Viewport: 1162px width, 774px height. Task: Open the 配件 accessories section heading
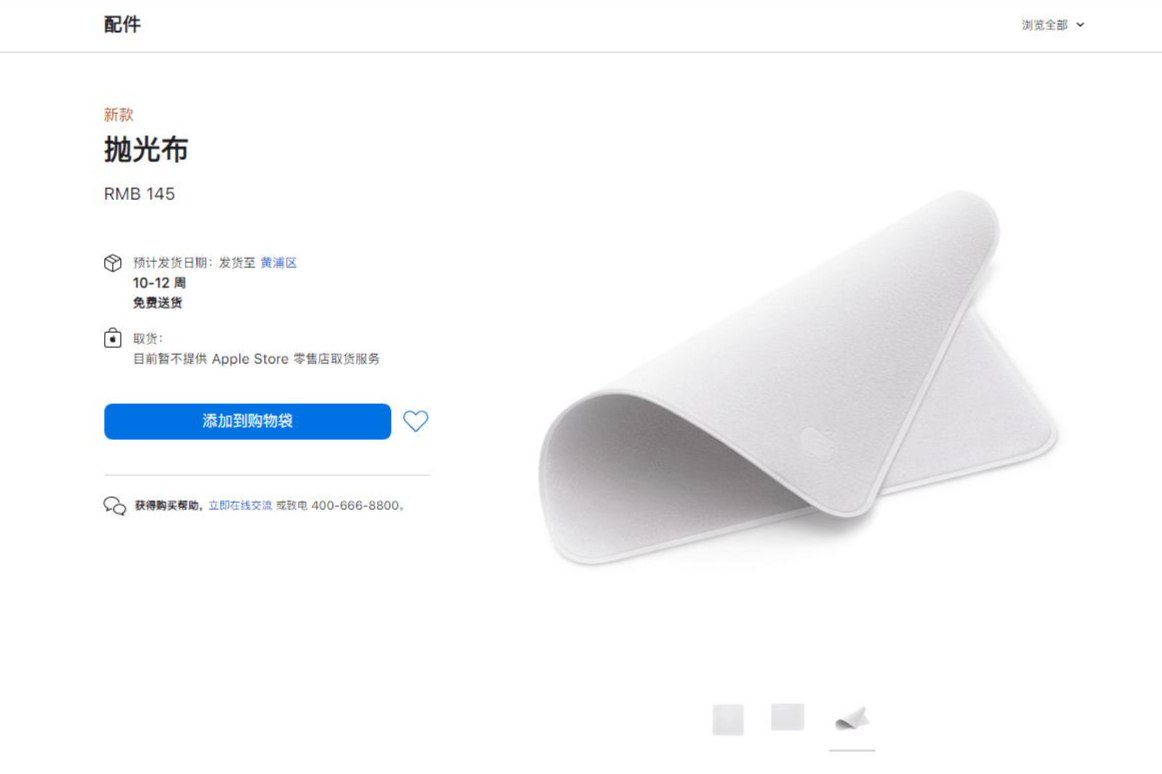coord(122,25)
